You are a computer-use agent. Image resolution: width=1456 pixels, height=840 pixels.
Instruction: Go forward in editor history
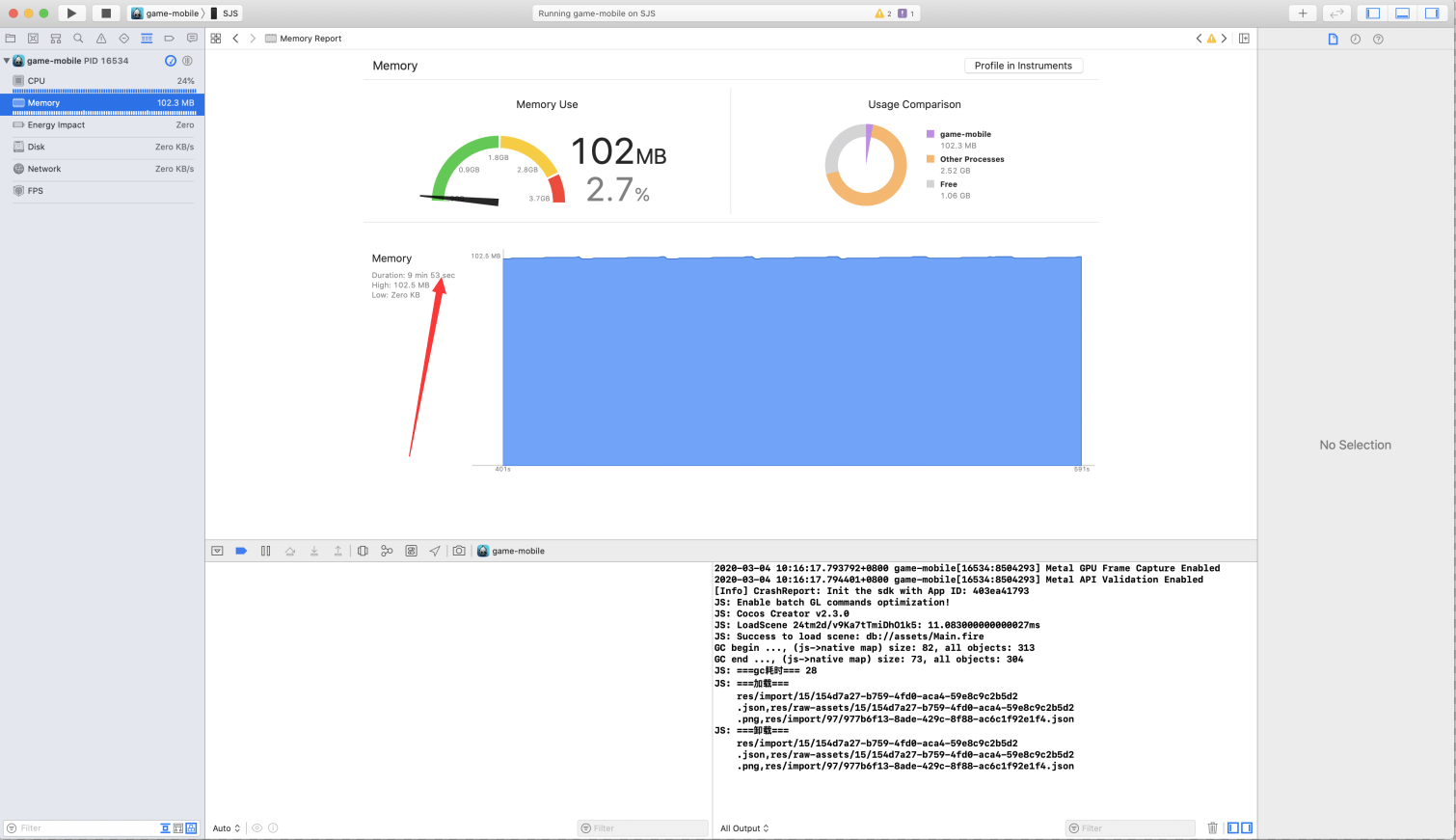tap(253, 39)
